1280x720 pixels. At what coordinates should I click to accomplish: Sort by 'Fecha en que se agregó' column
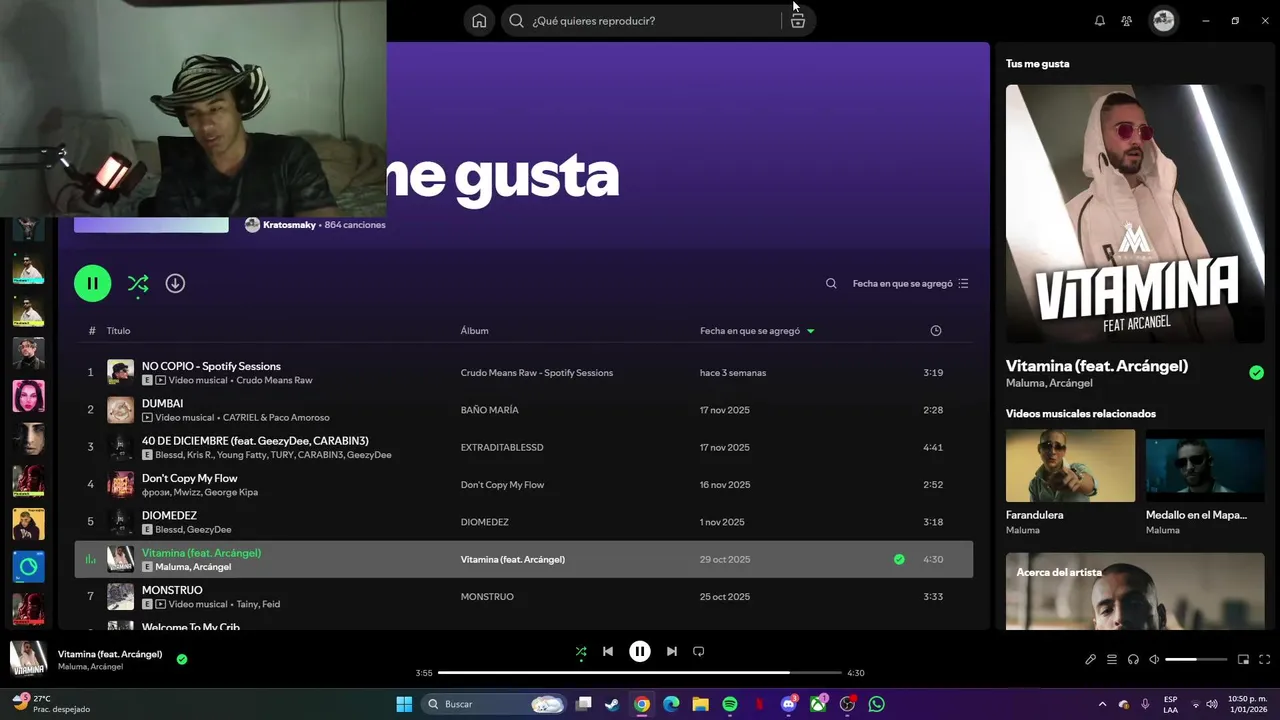[757, 331]
